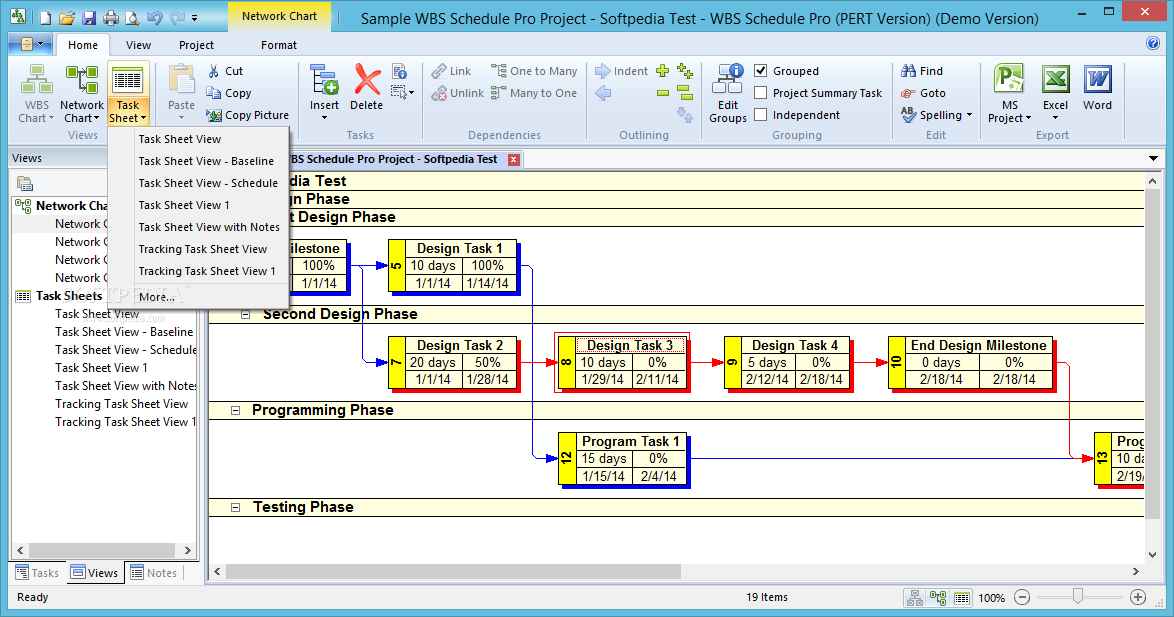Choose Tracking Task Sheet View menu entry

[202, 249]
